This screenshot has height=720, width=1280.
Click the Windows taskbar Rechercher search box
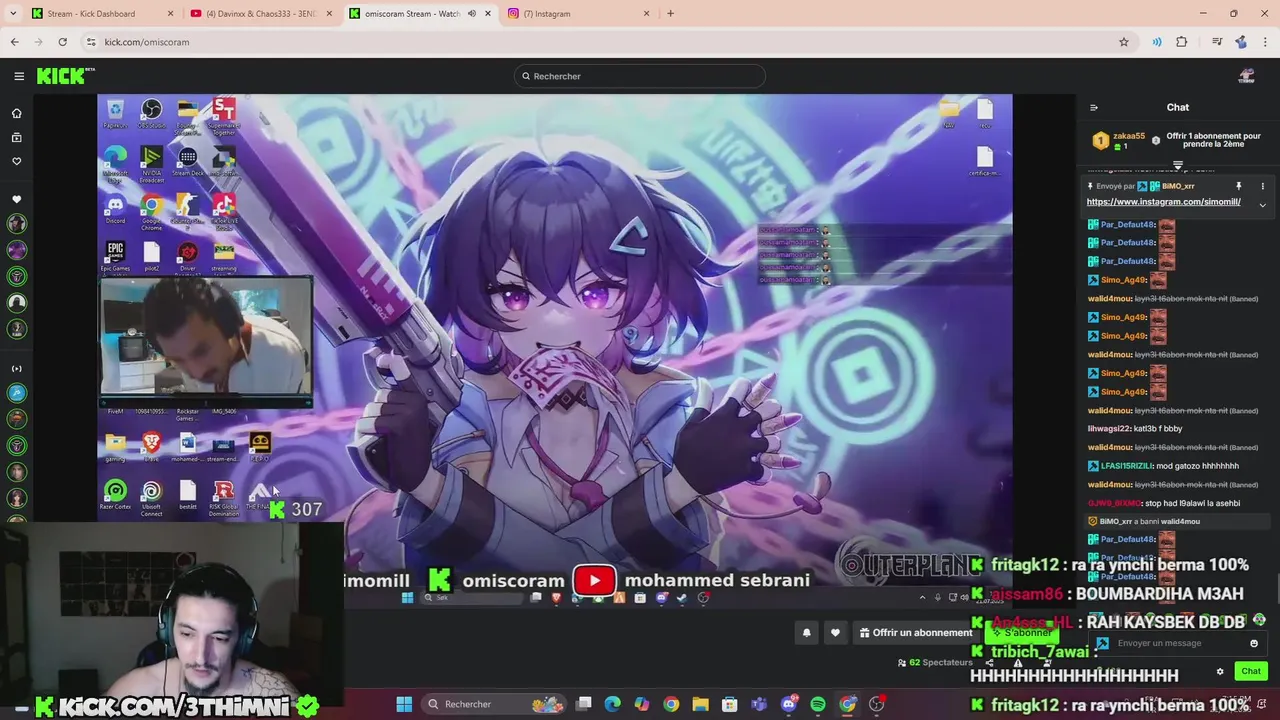495,704
